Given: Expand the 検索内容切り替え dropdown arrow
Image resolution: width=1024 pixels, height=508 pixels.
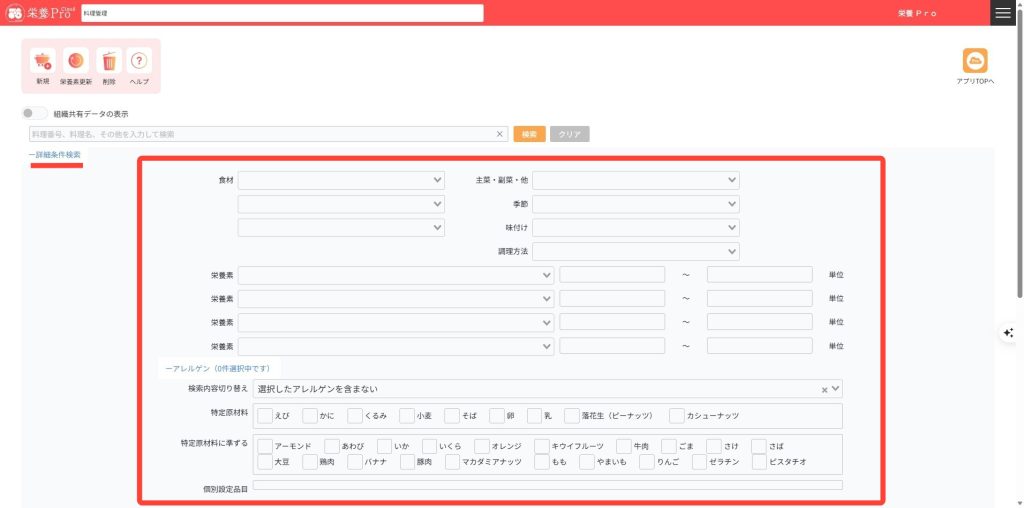Looking at the screenshot, I should (836, 389).
